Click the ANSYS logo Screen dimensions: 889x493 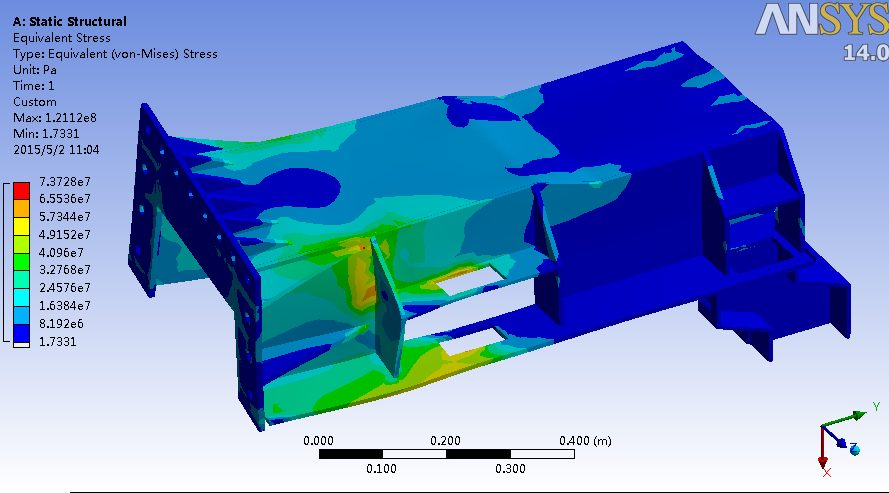pyautogui.click(x=820, y=20)
